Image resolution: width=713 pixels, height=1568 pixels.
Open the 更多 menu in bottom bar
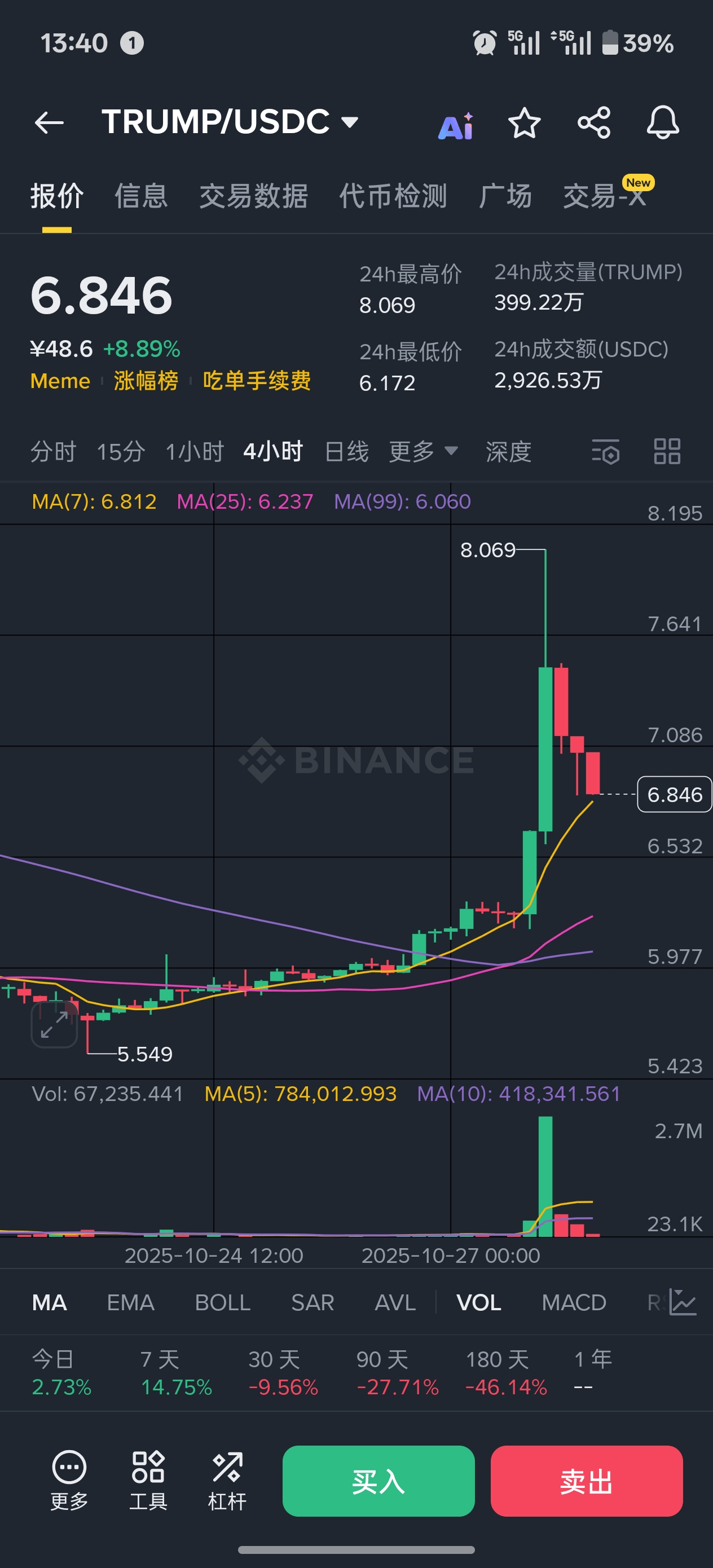click(69, 1480)
